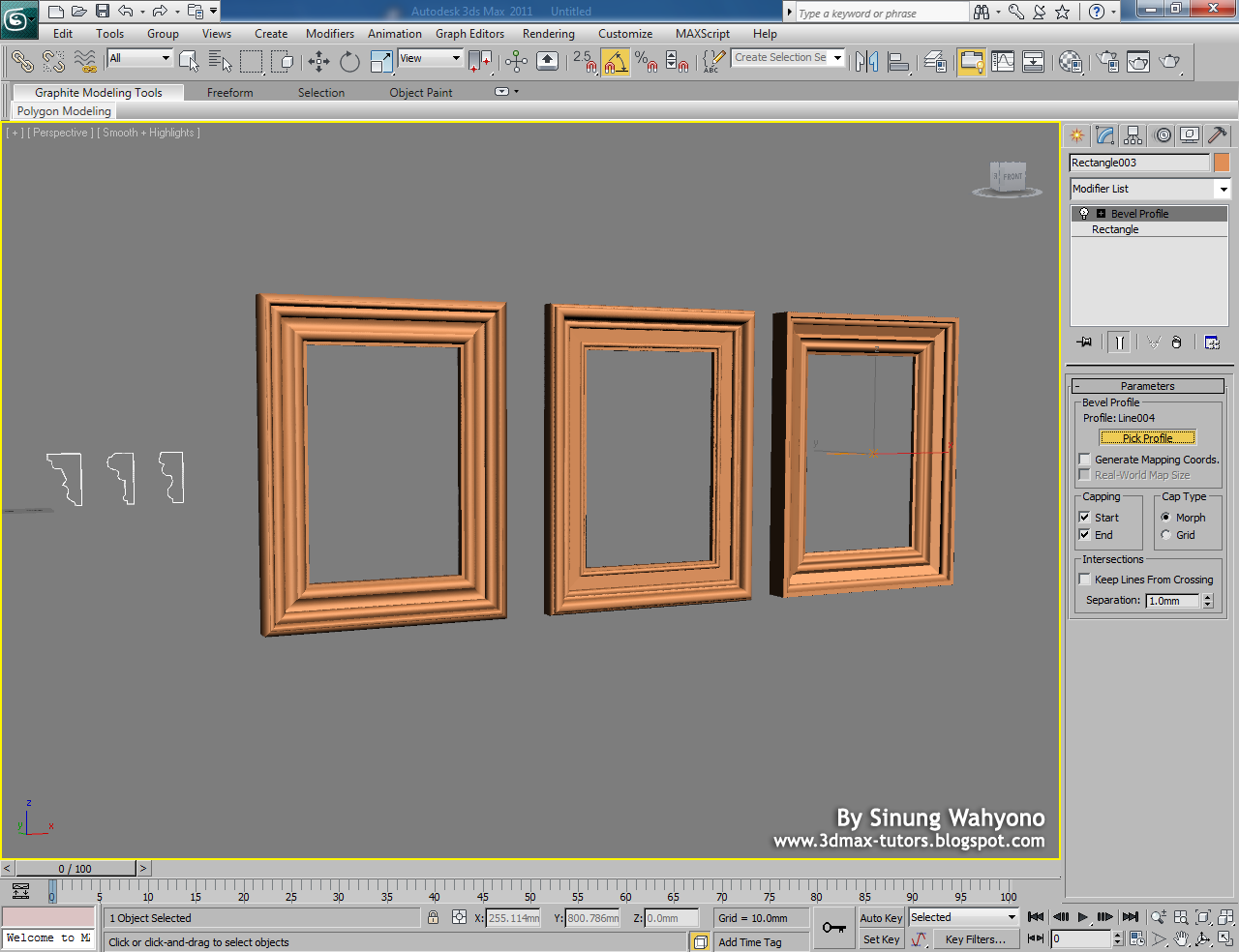The image size is (1239, 952).
Task: Pin the modifier stack
Action: (x=1085, y=342)
